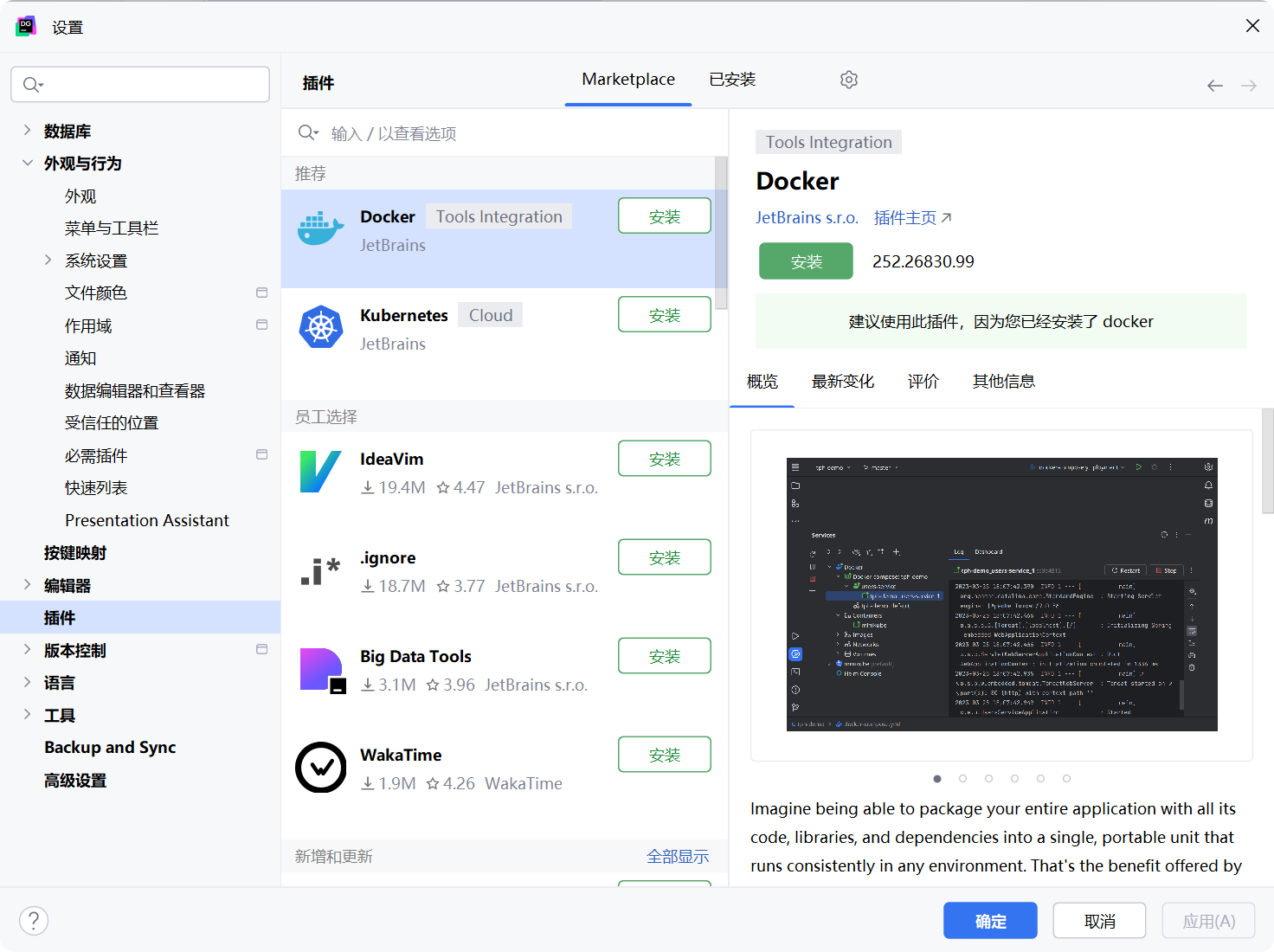Click the plugin search magnifier icon
This screenshot has width=1274, height=952.
pos(307,132)
